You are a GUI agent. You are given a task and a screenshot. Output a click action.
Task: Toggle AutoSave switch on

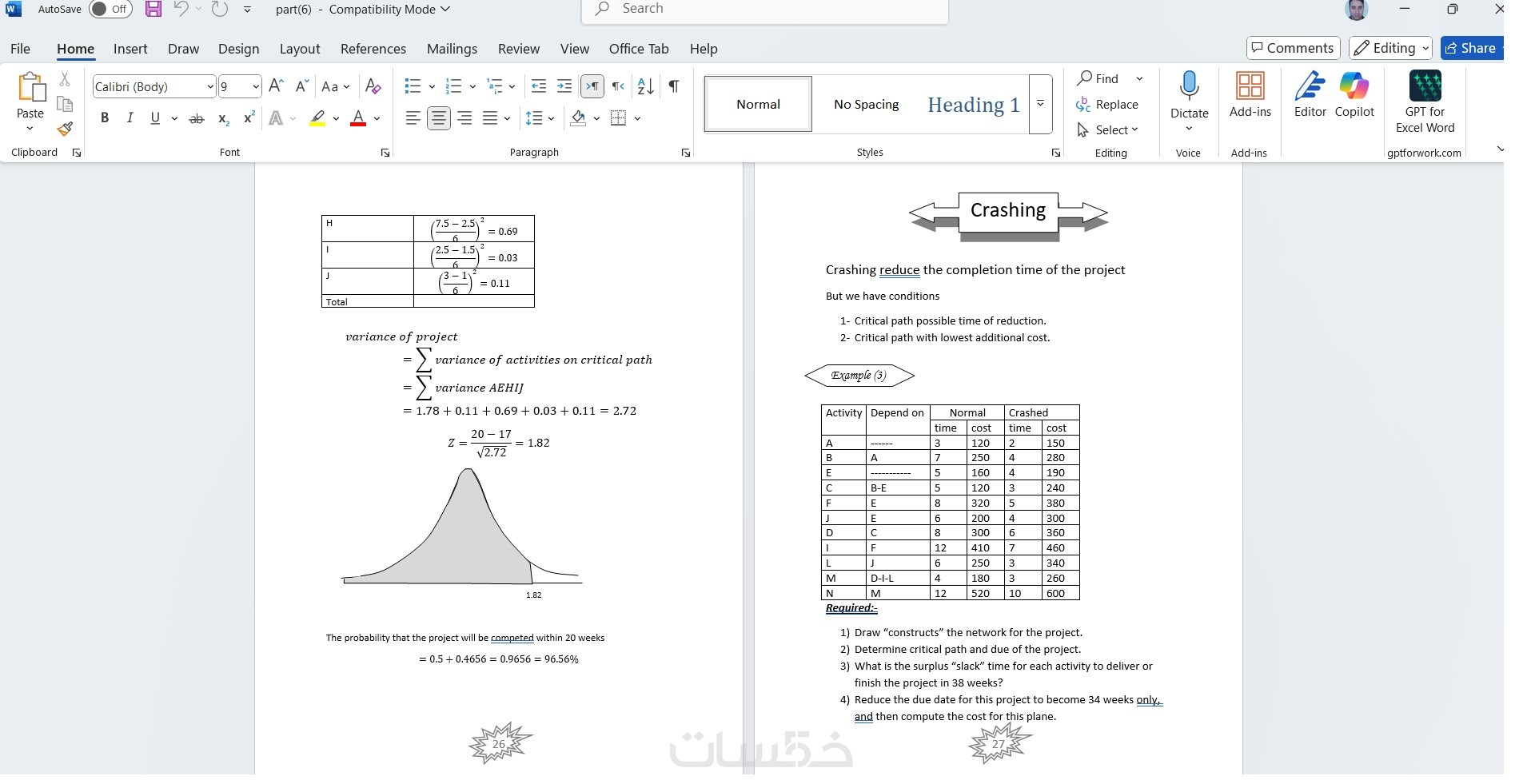pyautogui.click(x=110, y=10)
